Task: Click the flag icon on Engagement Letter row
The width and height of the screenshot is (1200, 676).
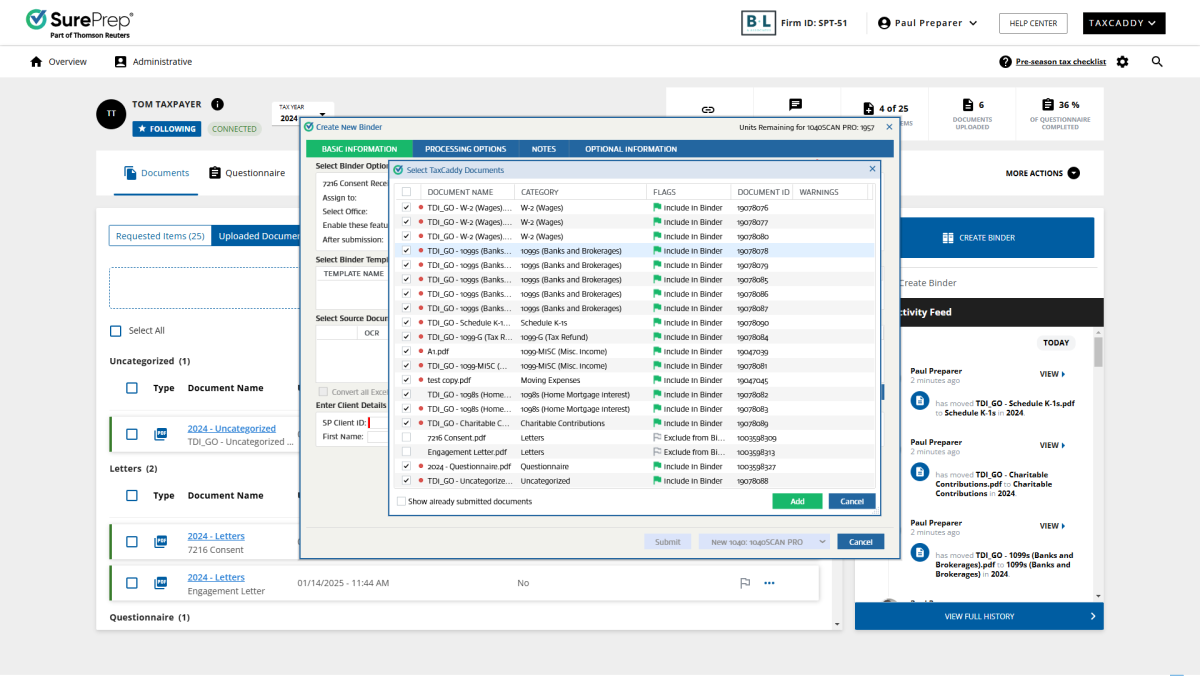Action: [744, 583]
